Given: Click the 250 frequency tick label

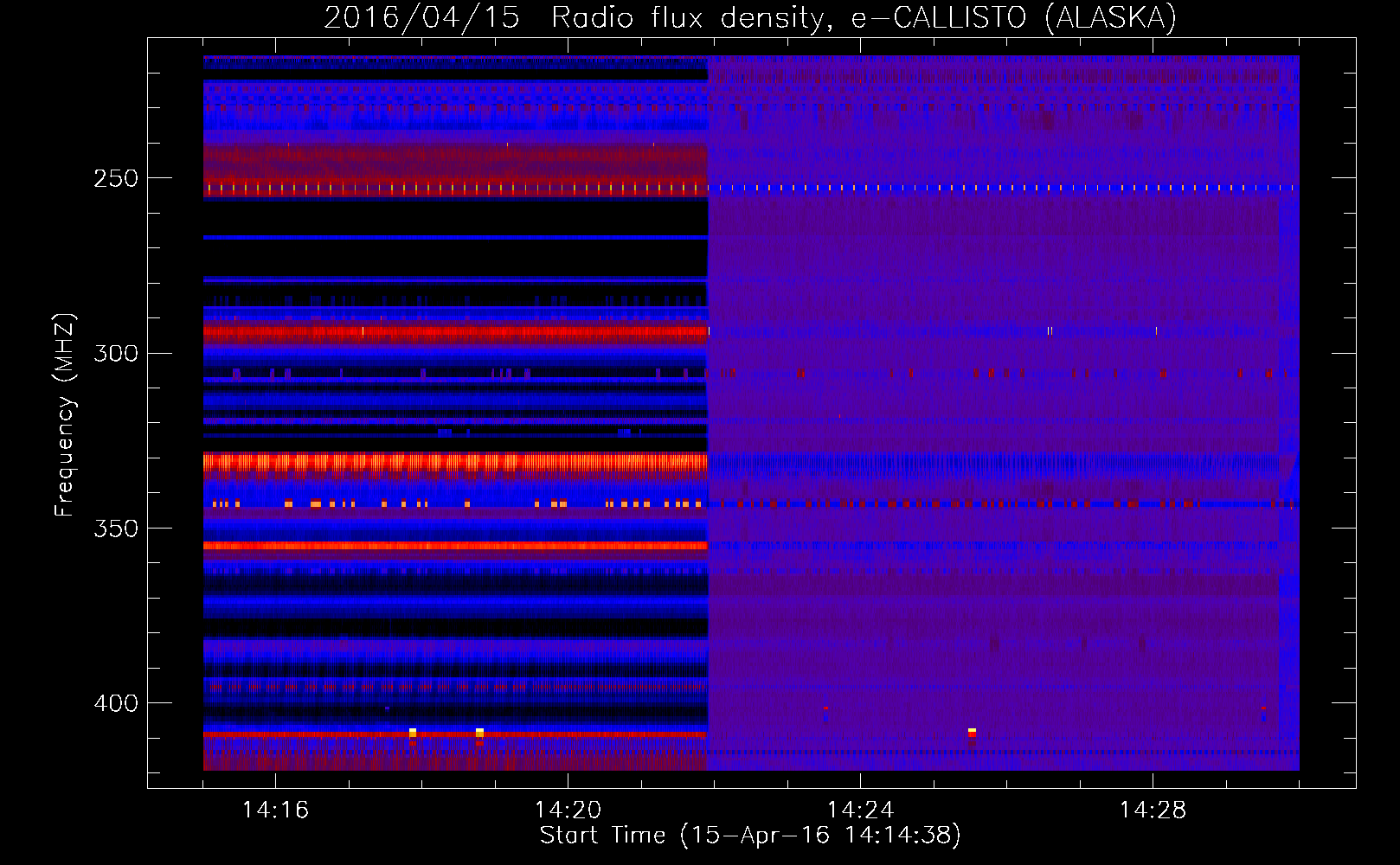Looking at the screenshot, I should tap(116, 178).
